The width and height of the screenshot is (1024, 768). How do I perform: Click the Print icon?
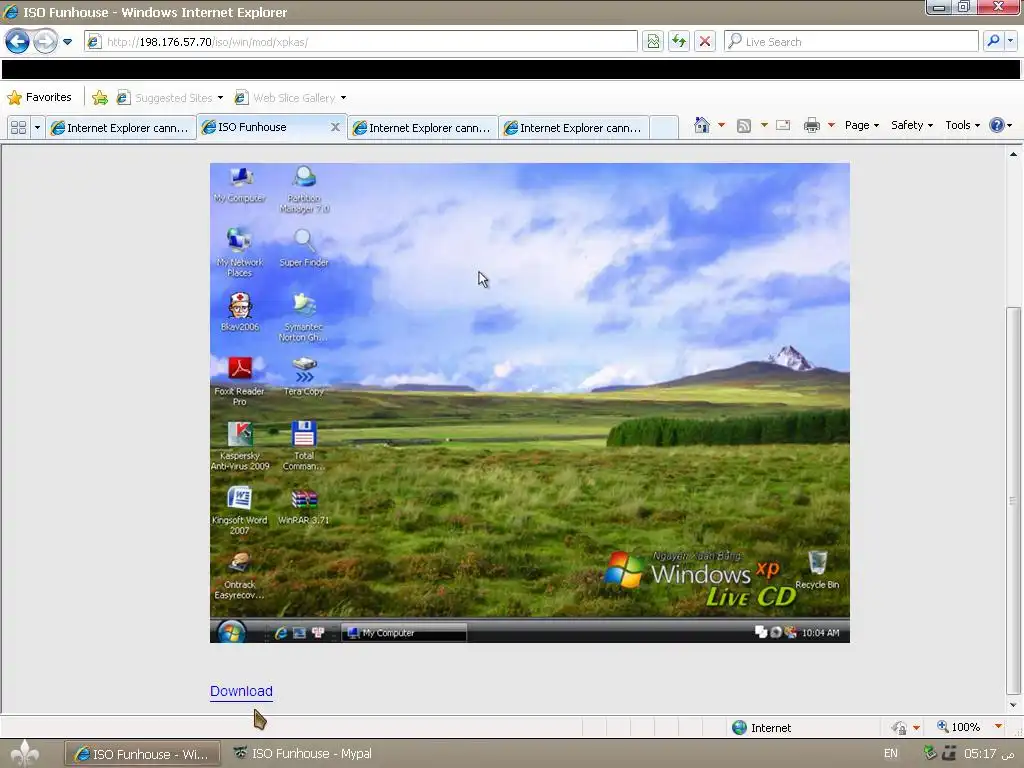coord(812,125)
